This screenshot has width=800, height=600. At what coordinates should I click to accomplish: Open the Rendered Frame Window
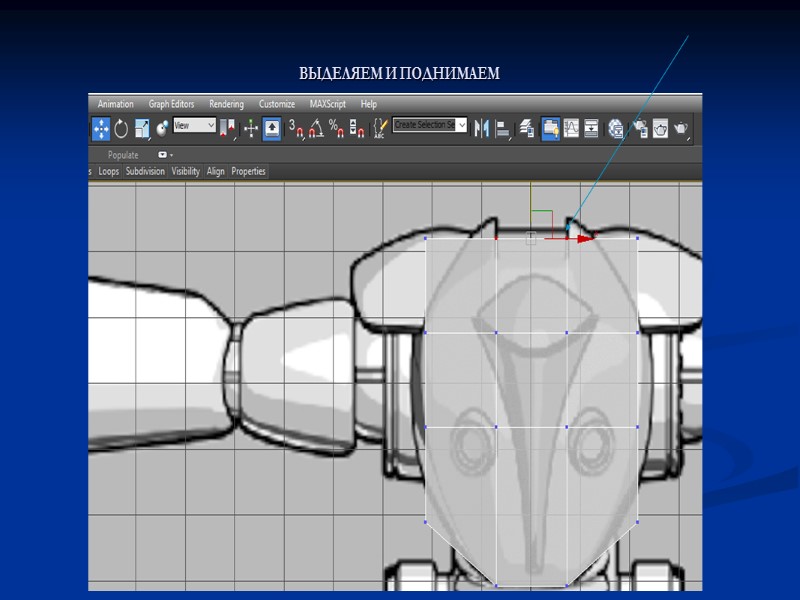[x=660, y=129]
